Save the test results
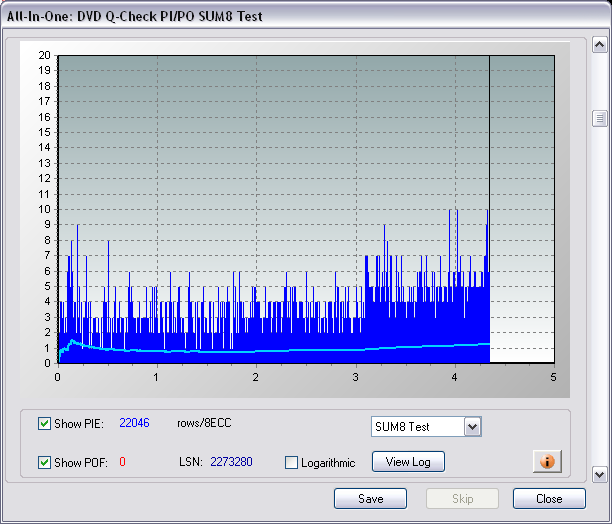This screenshot has width=612, height=524. (x=370, y=499)
